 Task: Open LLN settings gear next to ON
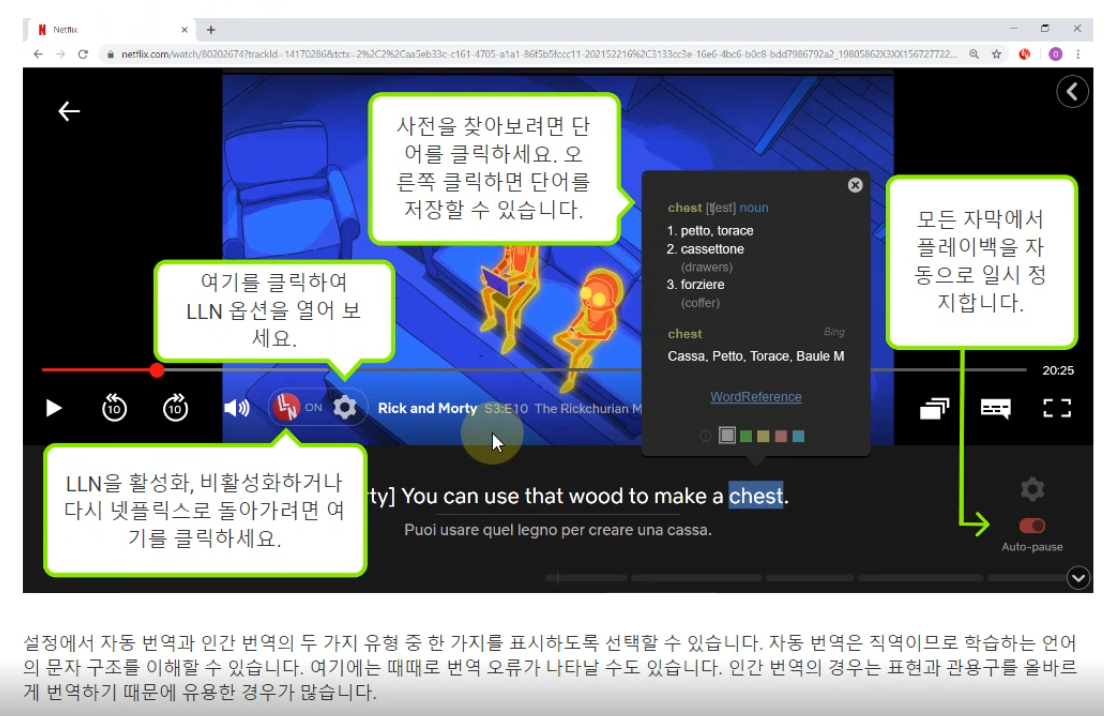pos(344,407)
